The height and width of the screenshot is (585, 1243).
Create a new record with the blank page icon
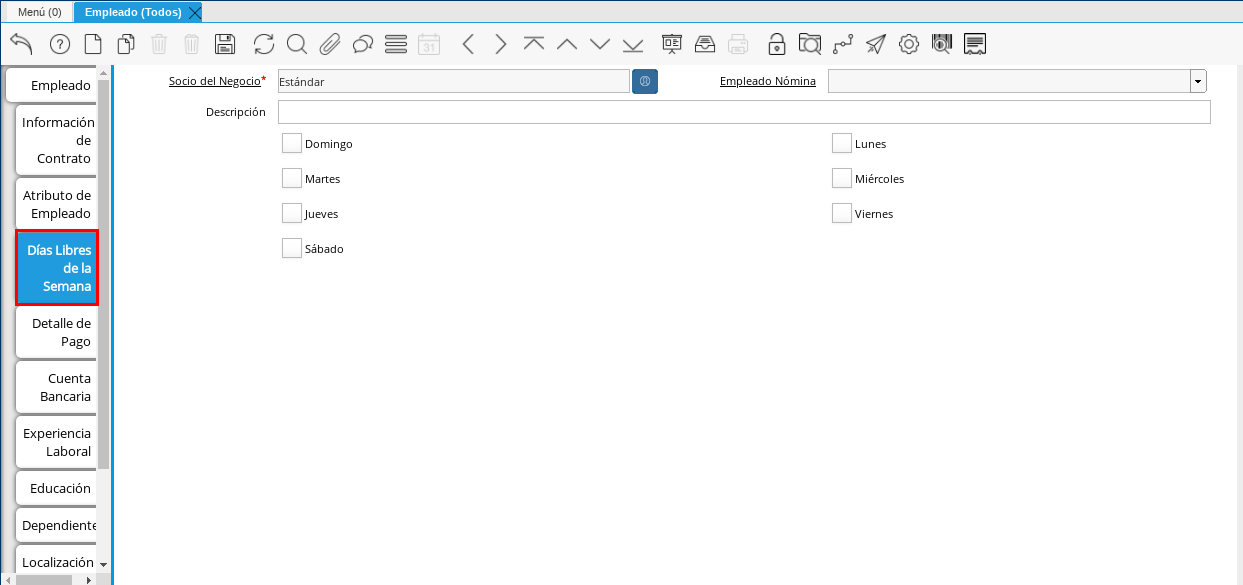coord(92,44)
